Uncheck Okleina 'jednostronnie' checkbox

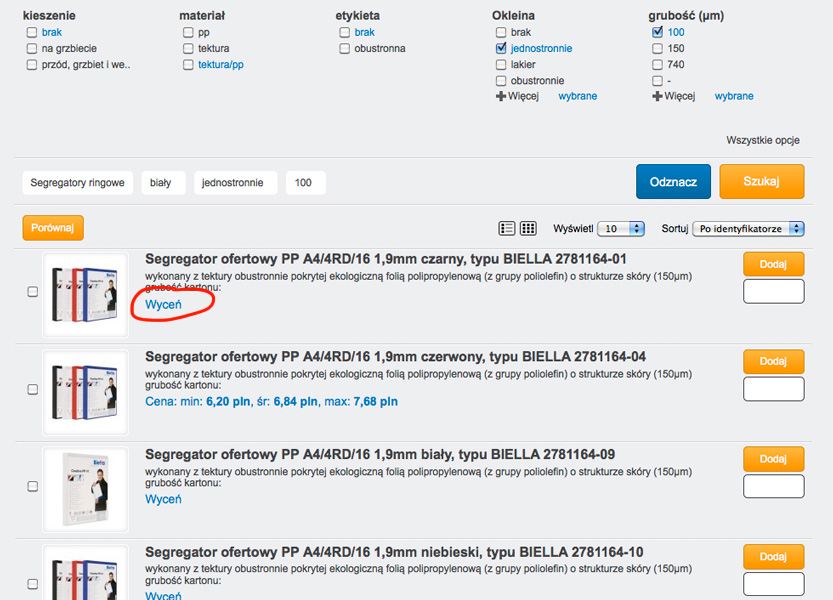(501, 48)
